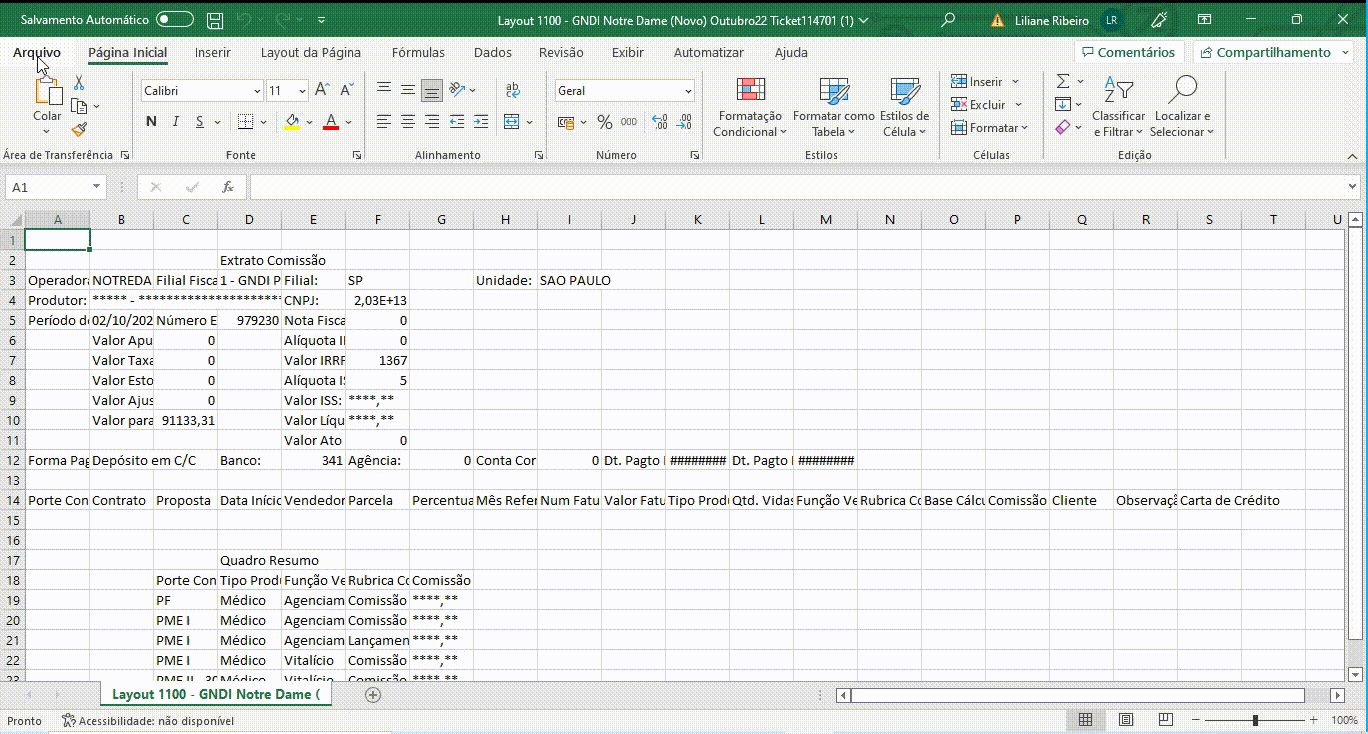Click the increase decimal places icon
Screen dimensions: 1368x734
659,121
